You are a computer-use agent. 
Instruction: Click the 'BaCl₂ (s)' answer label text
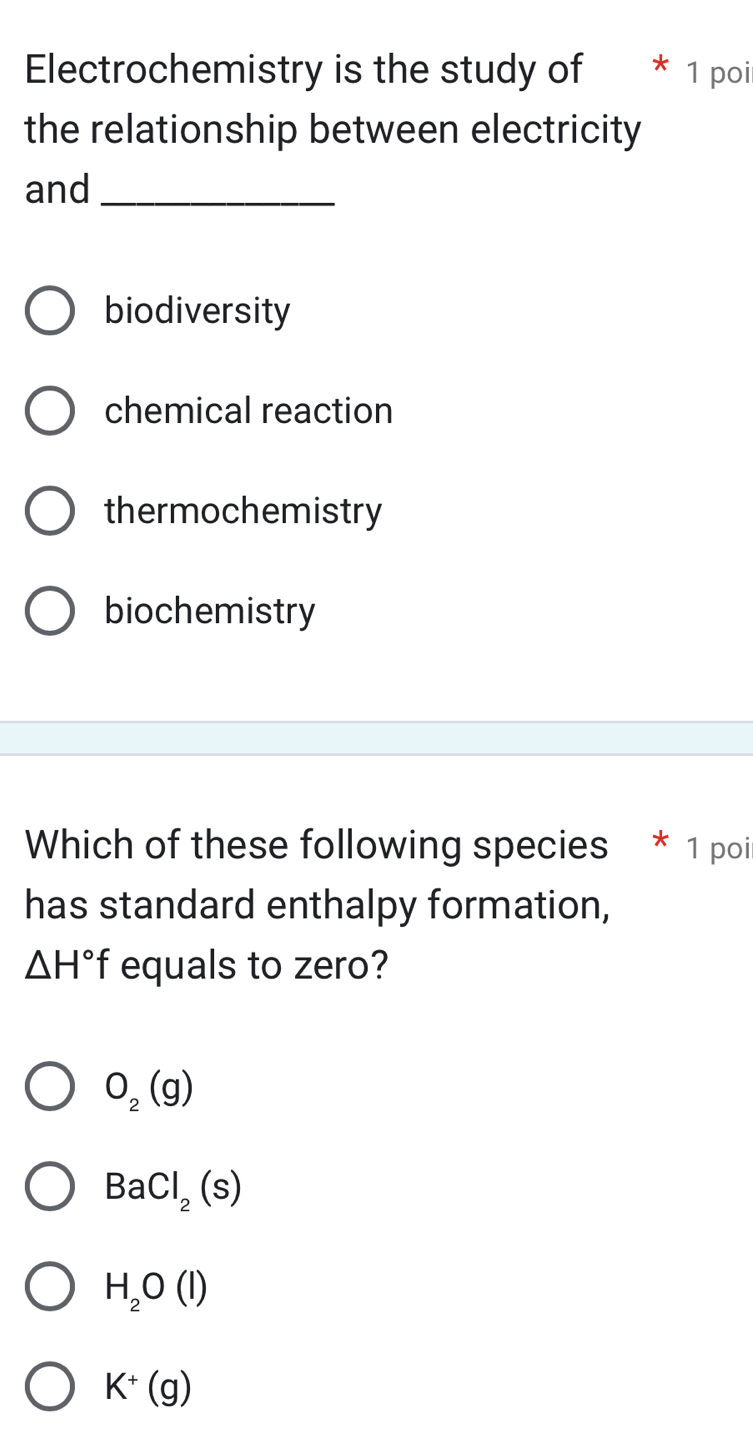(x=173, y=1187)
